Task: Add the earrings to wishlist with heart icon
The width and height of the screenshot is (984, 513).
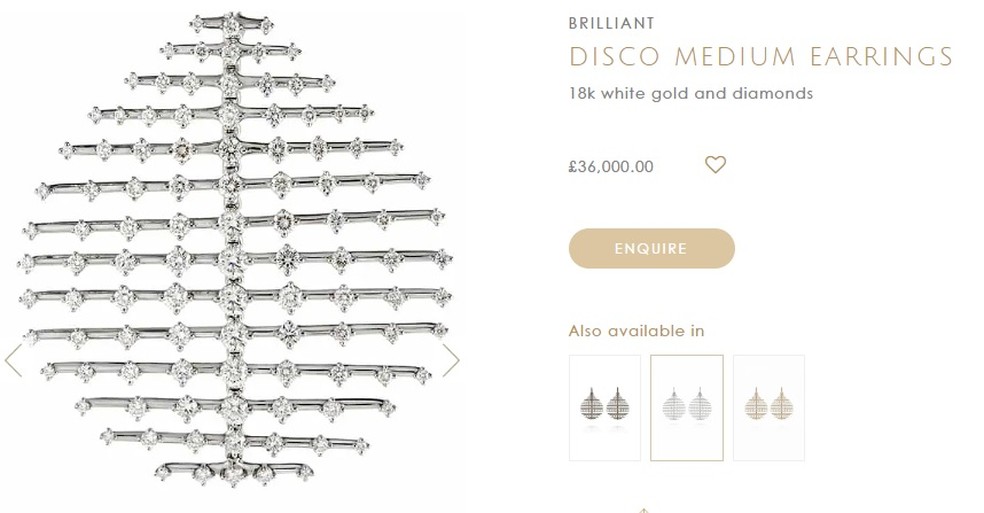Action: (715, 165)
